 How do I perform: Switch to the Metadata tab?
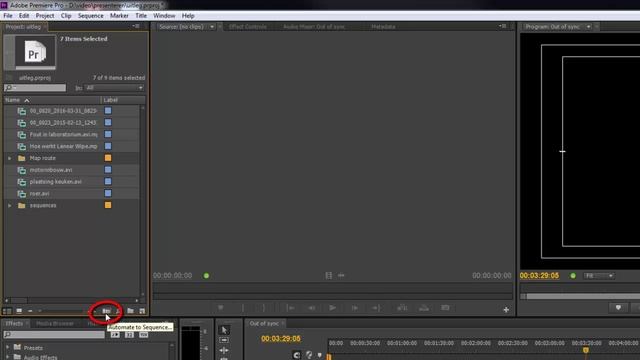pos(383,27)
